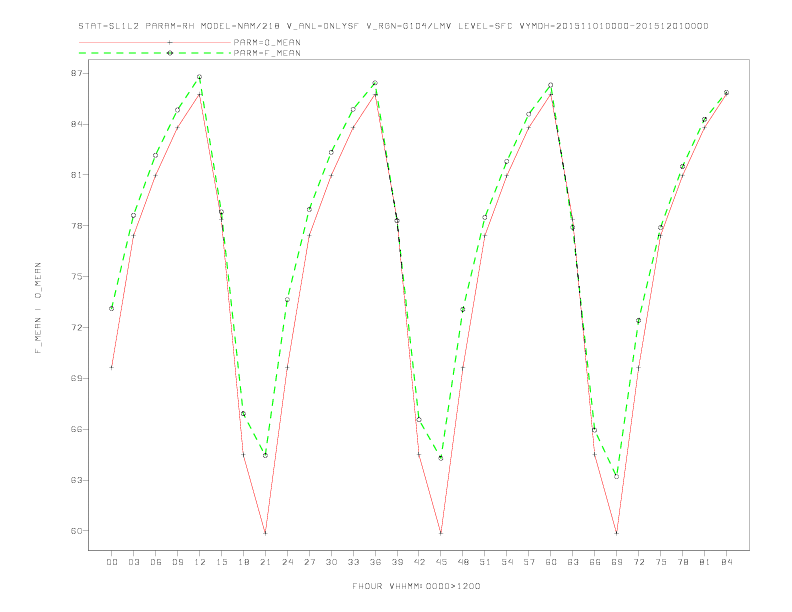Click y-axis tick label 72
Image resolution: width=792 pixels, height=612 pixels.
pos(77,327)
